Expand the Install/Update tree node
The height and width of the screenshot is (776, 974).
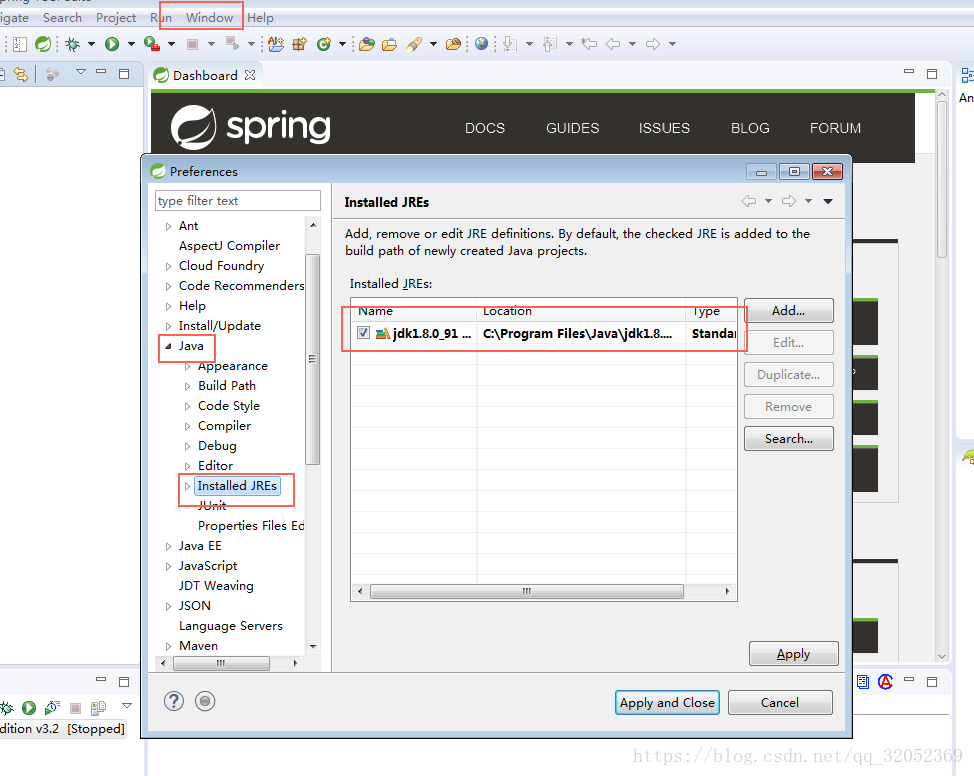point(168,326)
